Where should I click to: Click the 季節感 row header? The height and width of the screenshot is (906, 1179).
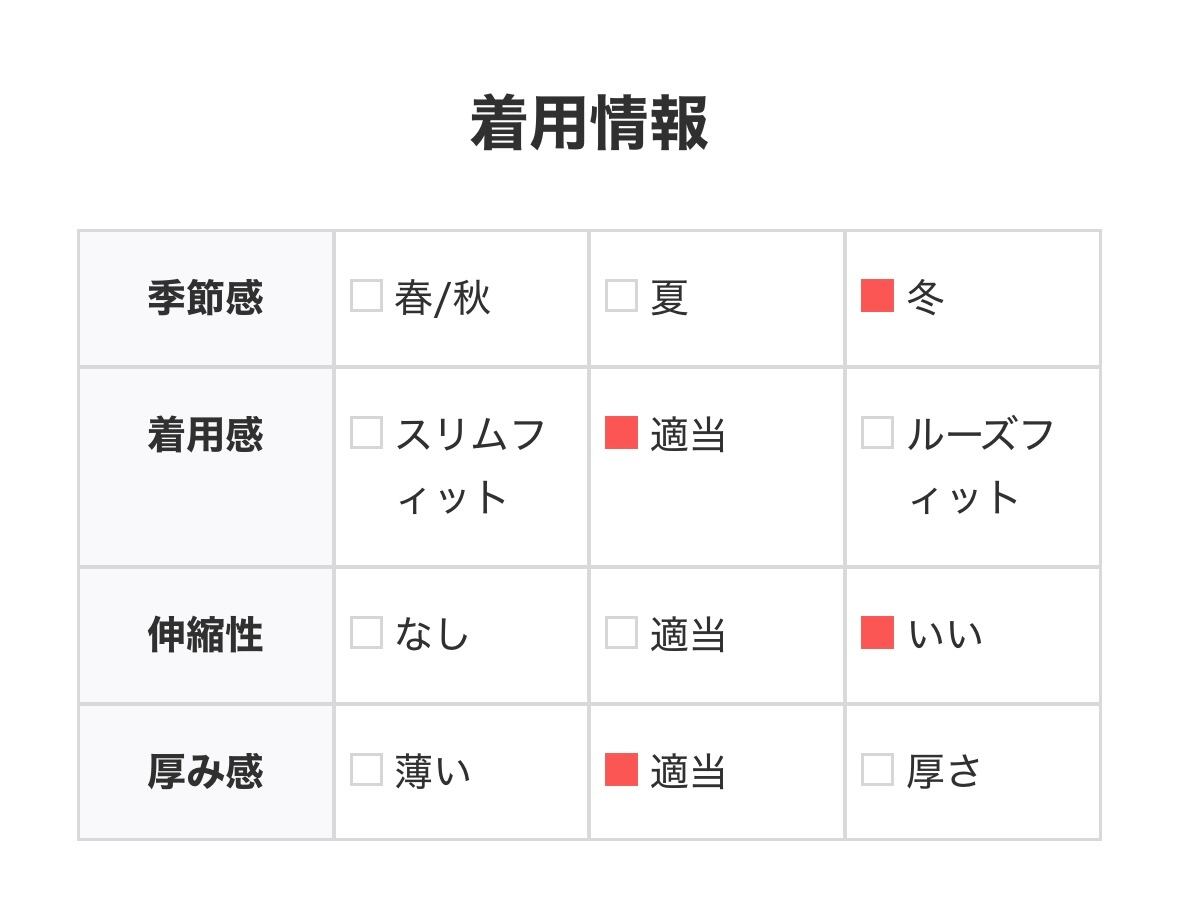[205, 298]
